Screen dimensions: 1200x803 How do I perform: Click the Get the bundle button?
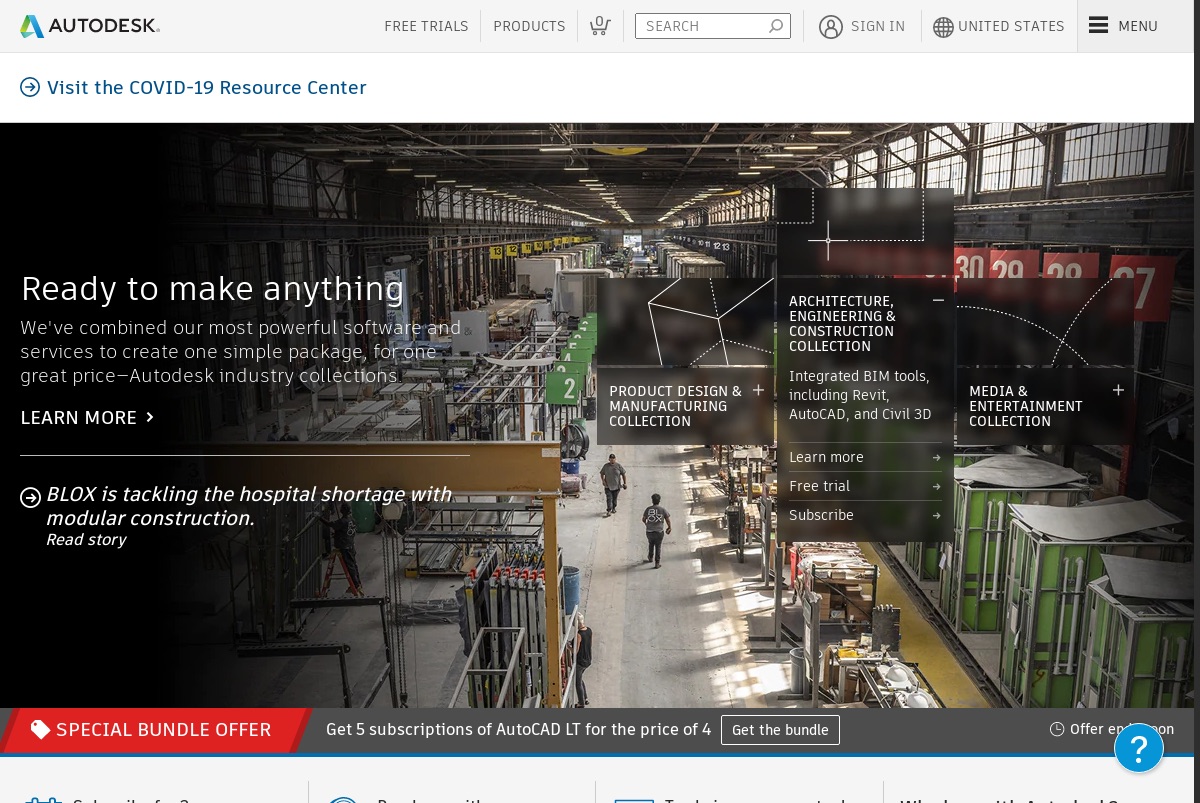pyautogui.click(x=780, y=730)
